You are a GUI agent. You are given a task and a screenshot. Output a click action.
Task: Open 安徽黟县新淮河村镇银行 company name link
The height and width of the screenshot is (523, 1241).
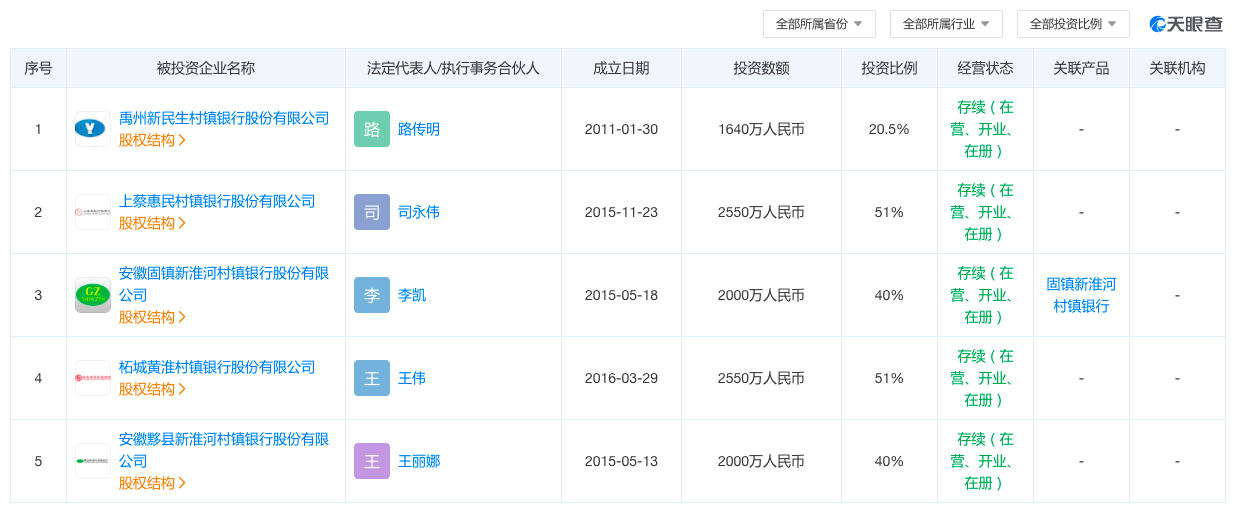(223, 439)
